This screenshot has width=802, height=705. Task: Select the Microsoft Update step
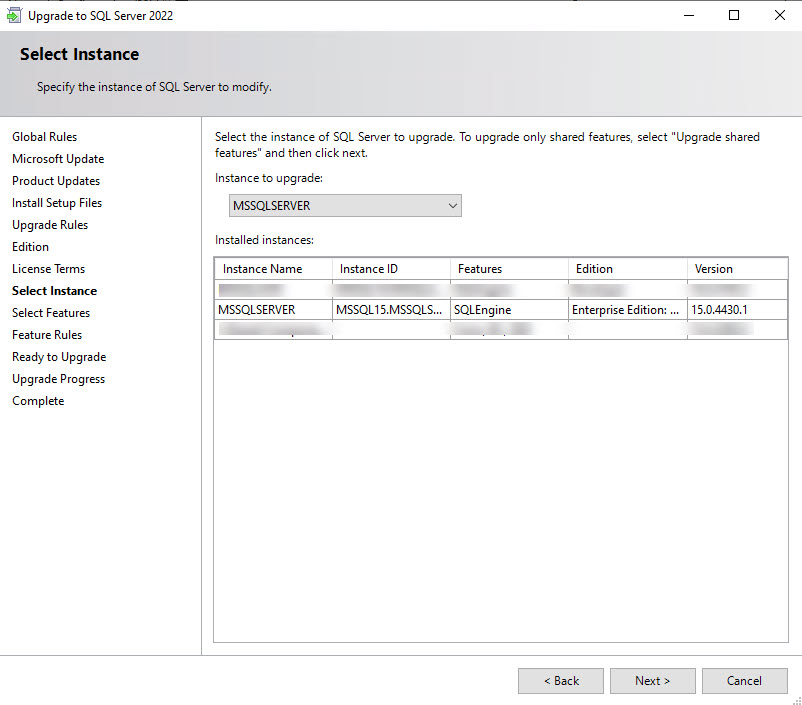coord(58,159)
